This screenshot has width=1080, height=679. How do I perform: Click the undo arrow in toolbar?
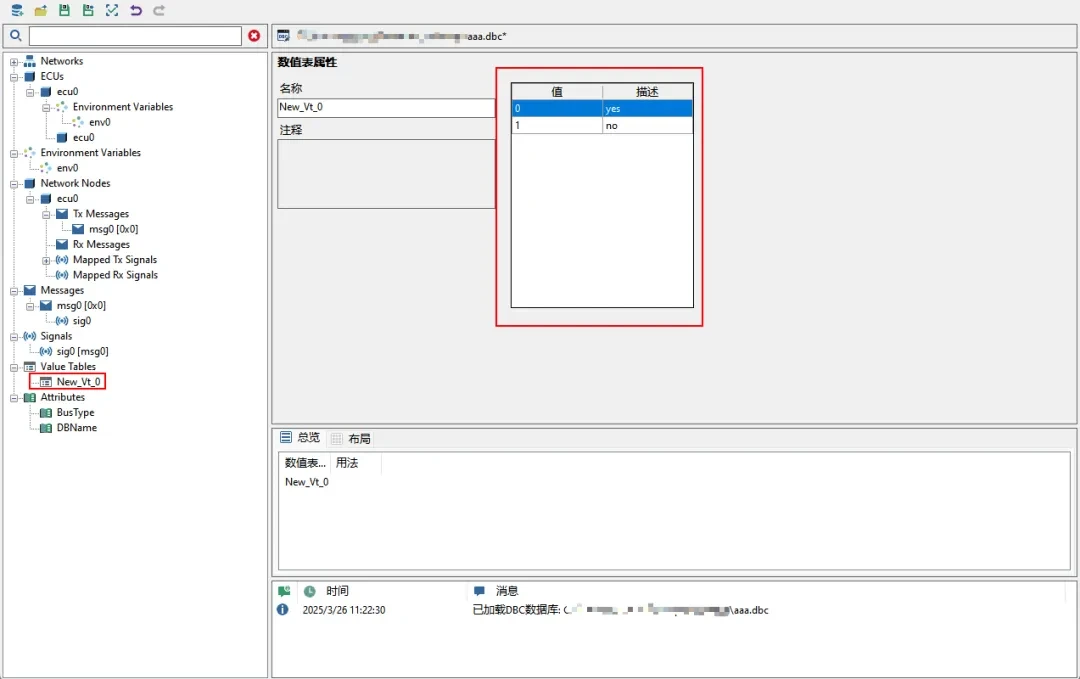click(x=136, y=10)
